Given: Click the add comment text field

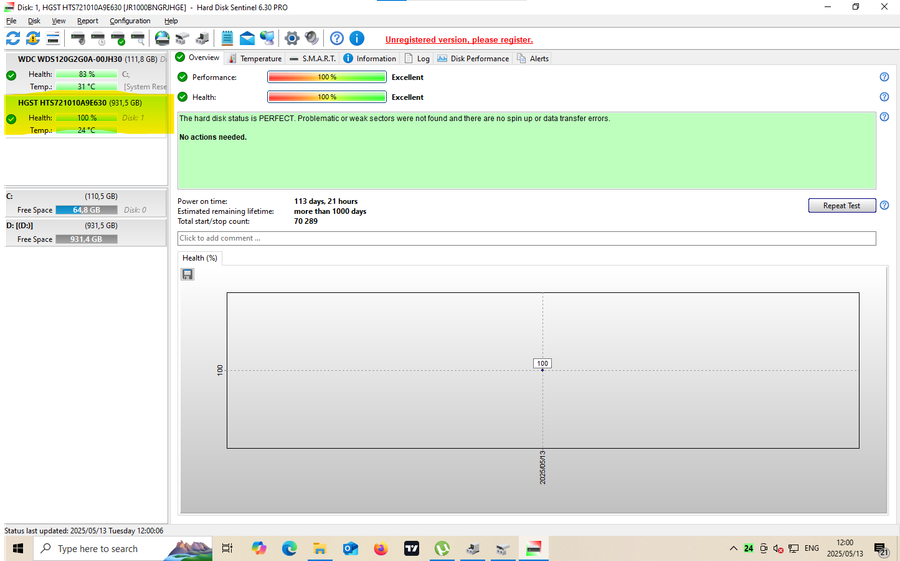Looking at the screenshot, I should [x=526, y=238].
